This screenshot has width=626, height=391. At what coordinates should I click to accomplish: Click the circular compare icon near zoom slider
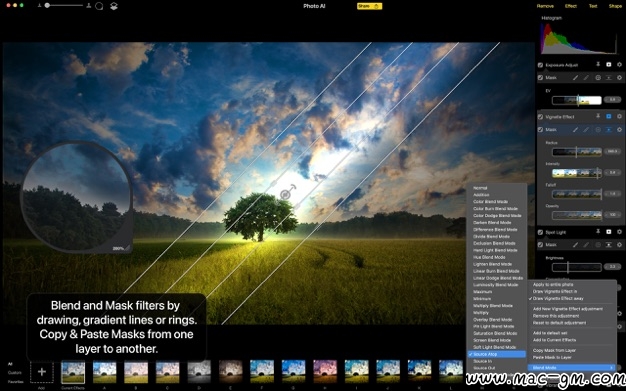99,6
